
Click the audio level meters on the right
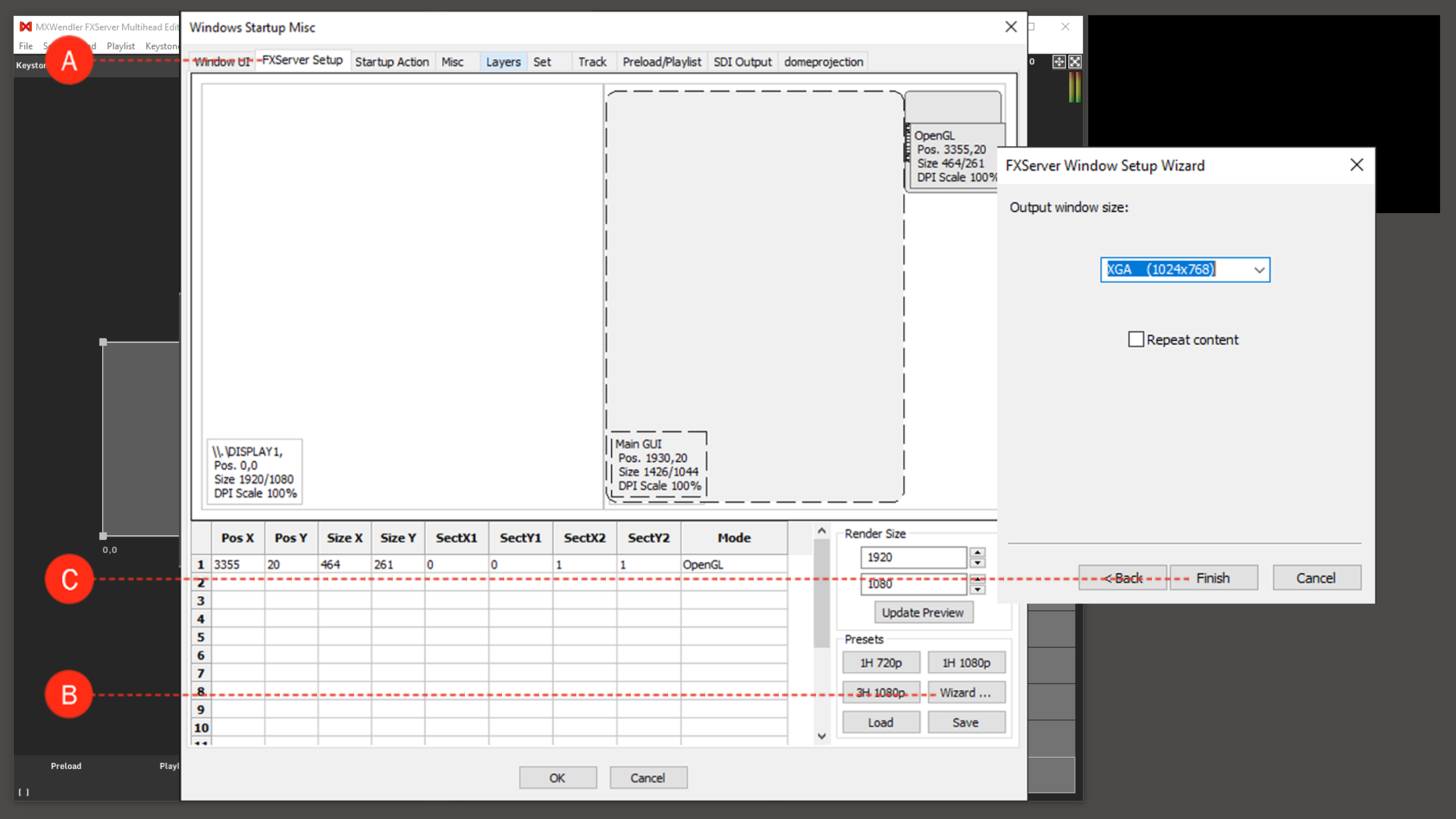1073,87
